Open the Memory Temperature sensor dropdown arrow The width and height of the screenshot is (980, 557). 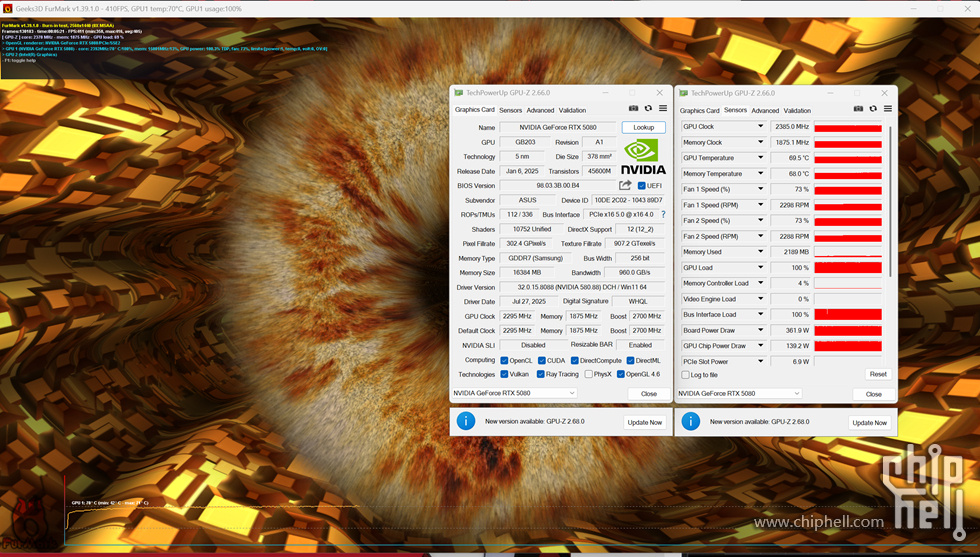pyautogui.click(x=760, y=174)
